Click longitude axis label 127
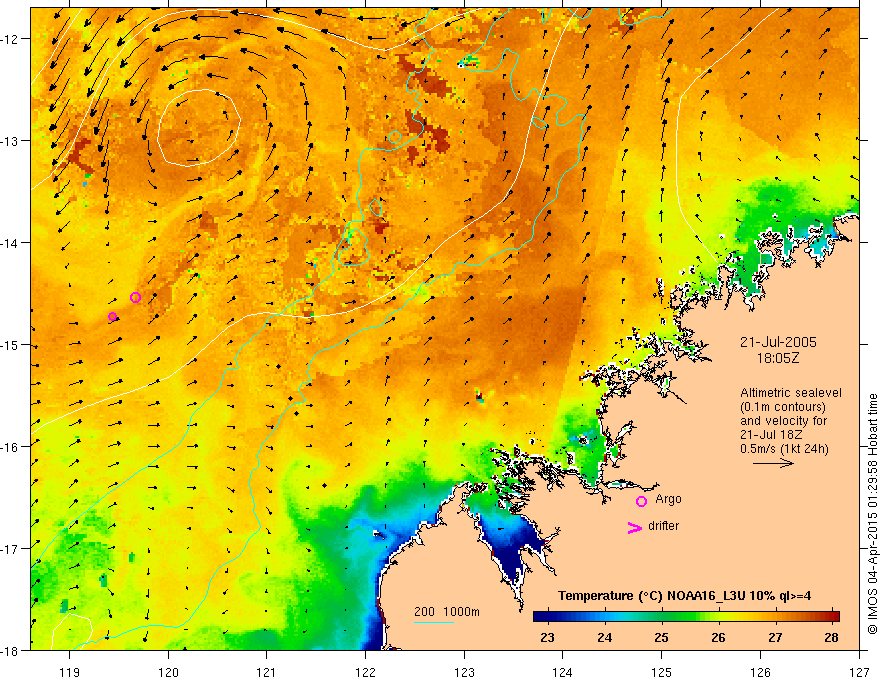The image size is (880, 680). pyautogui.click(x=859, y=672)
